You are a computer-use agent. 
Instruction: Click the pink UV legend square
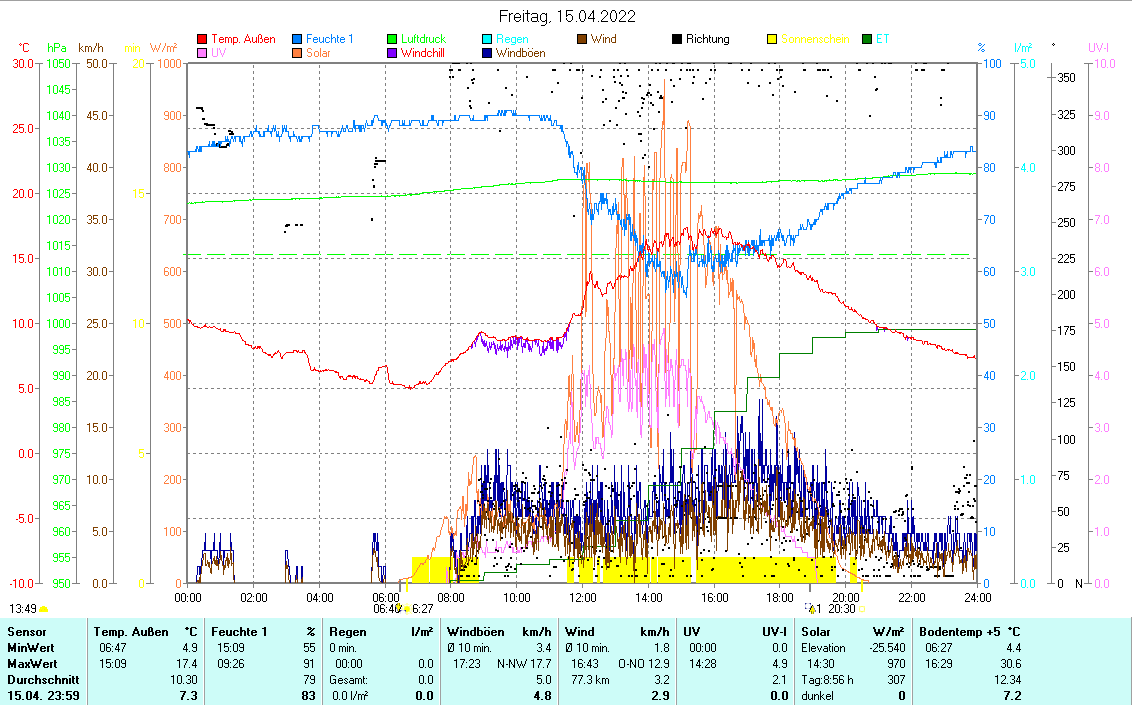click(203, 53)
